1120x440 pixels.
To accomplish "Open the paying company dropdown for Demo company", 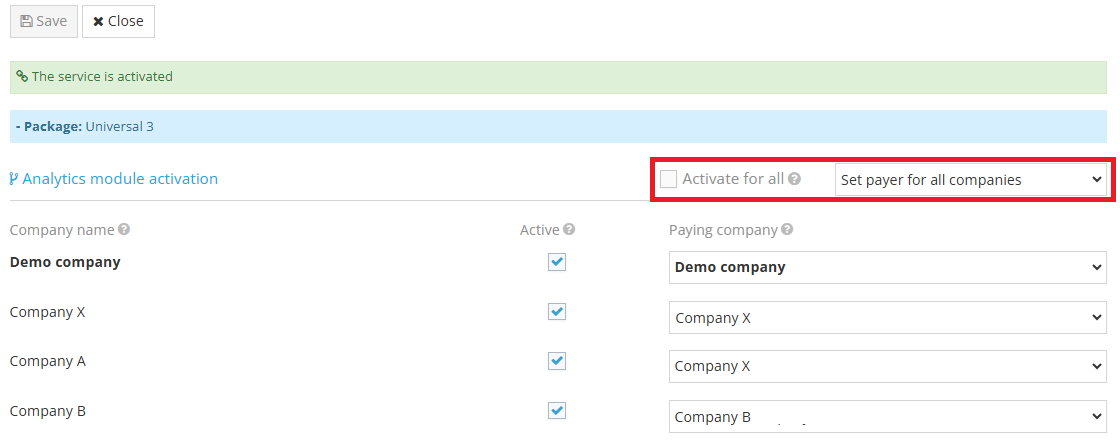I will click(x=887, y=268).
